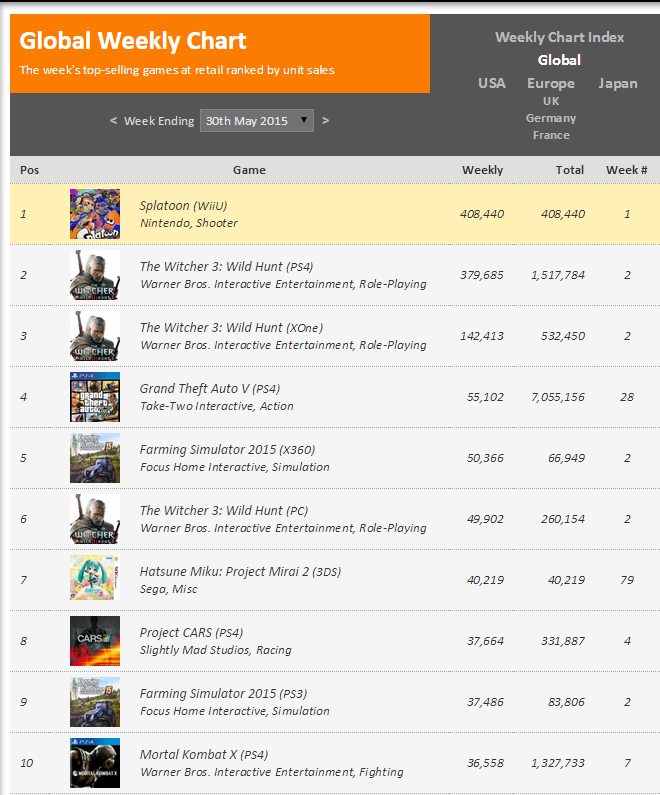Image resolution: width=660 pixels, height=795 pixels.
Task: Click the Grand Theft Auto V cover
Action: [x=95, y=397]
